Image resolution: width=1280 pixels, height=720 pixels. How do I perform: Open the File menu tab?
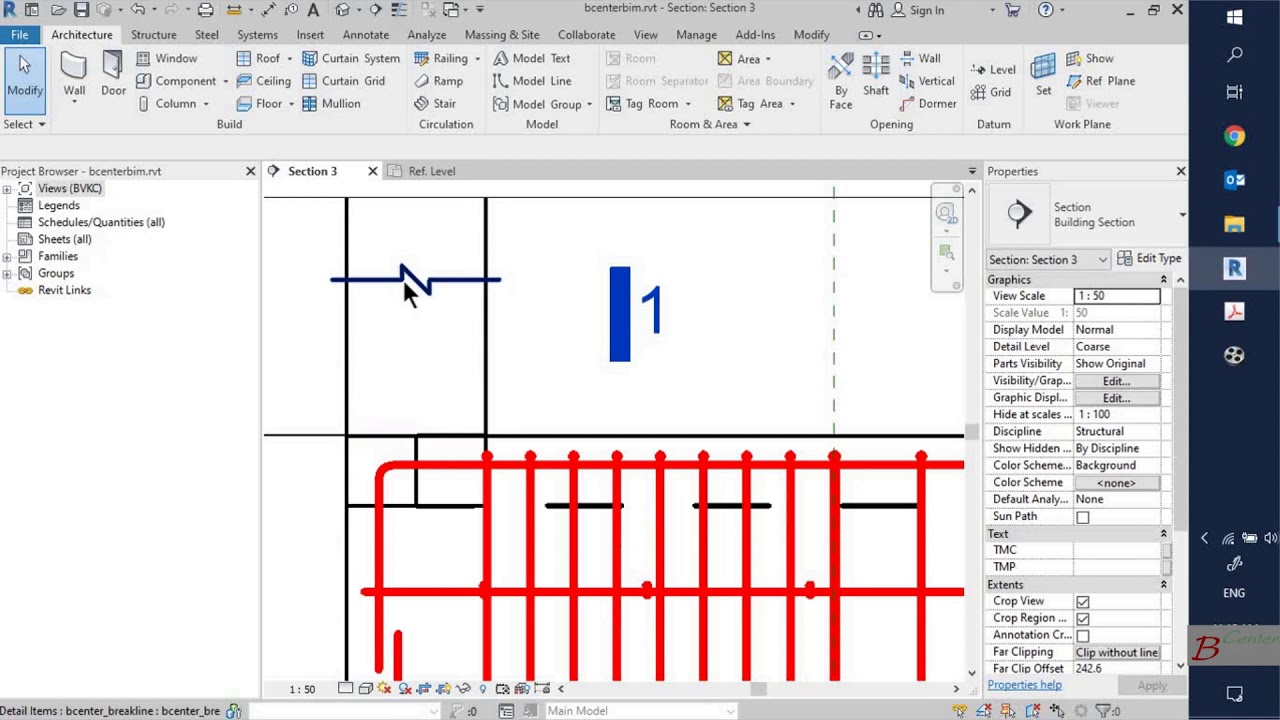[20, 35]
